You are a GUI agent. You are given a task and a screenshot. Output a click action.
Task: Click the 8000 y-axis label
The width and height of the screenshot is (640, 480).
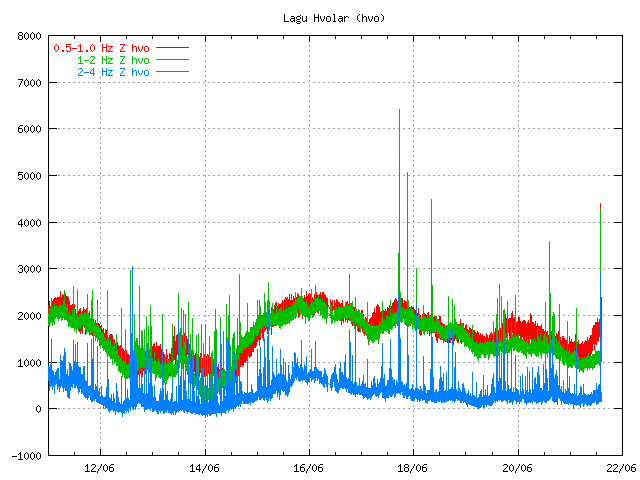point(29,36)
